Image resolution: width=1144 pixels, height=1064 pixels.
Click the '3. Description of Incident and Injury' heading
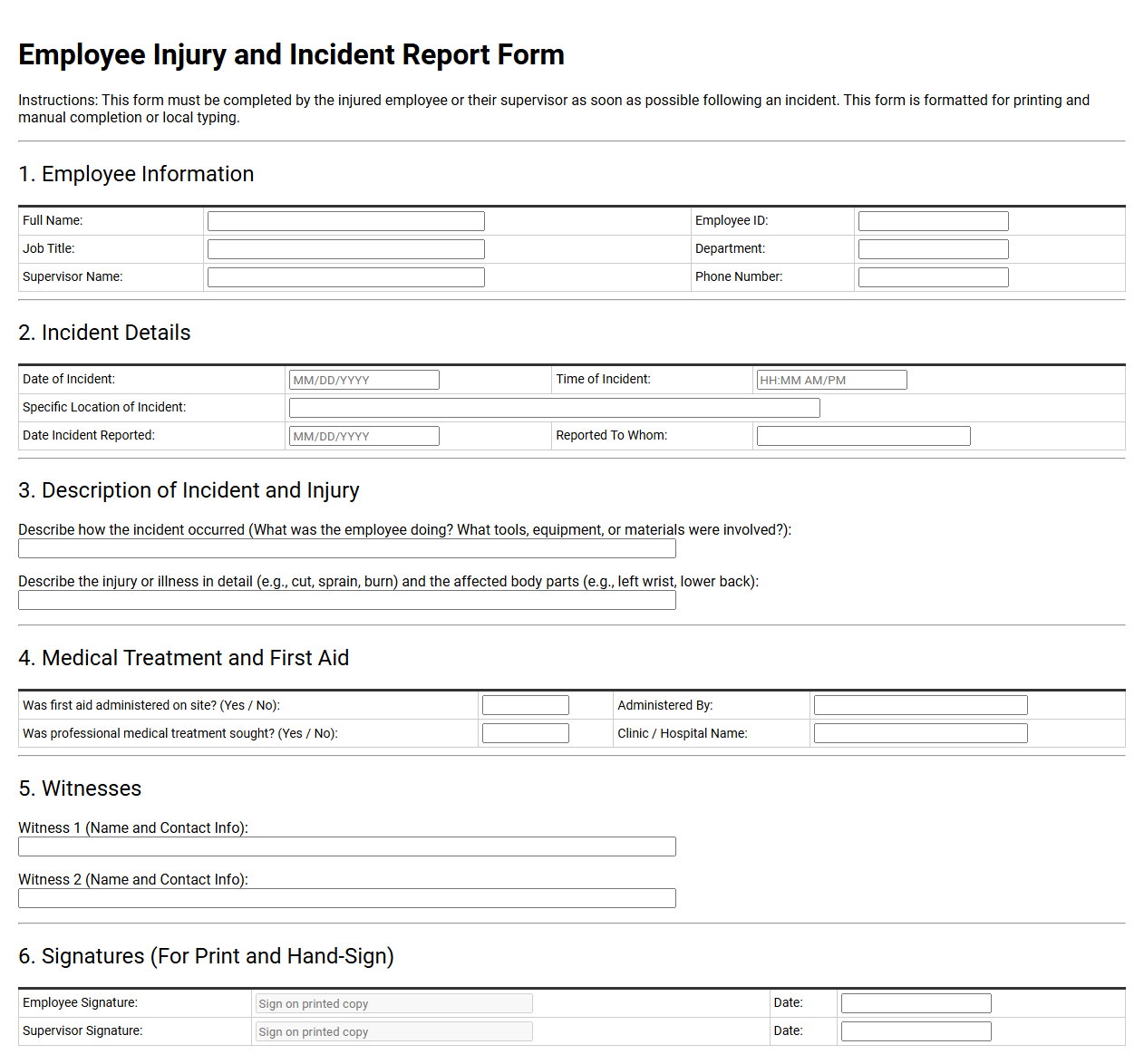click(189, 490)
